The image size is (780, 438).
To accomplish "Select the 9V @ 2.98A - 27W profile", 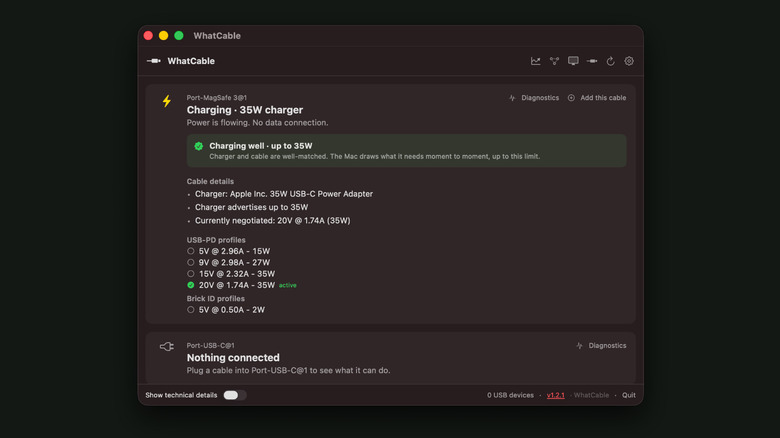I will (228, 263).
